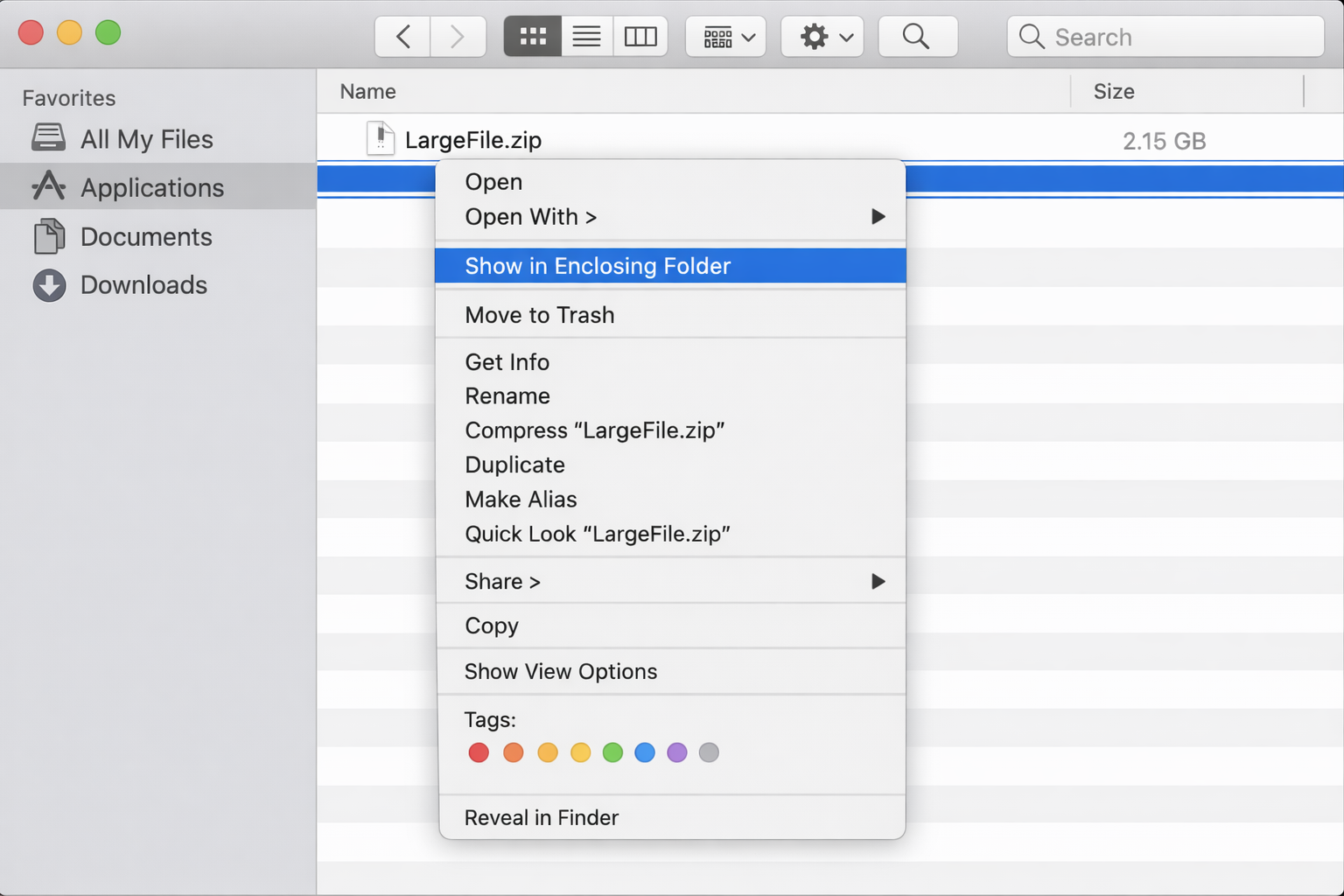Click the All My Files sidebar icon

48,138
